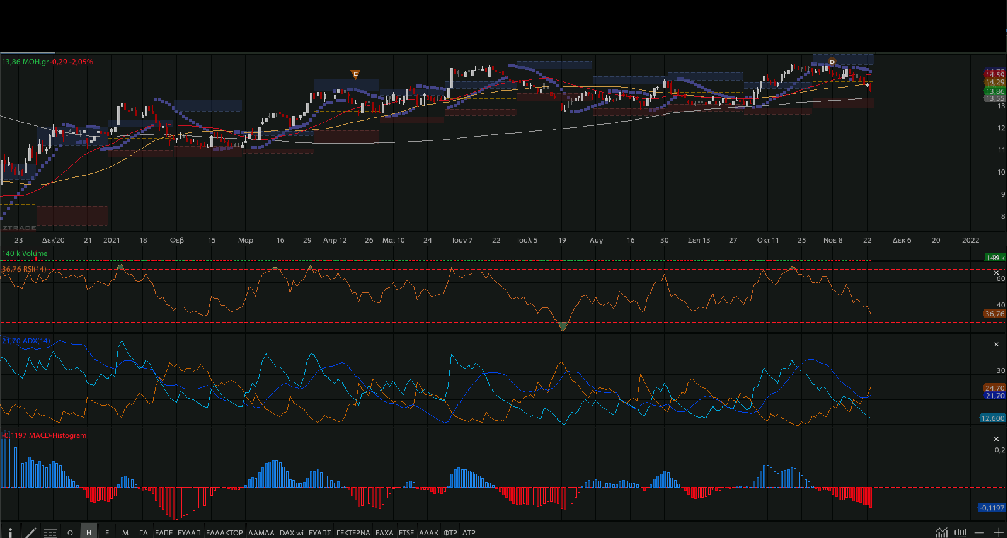Click the info icon in the bottom-left corner

pos(11,532)
